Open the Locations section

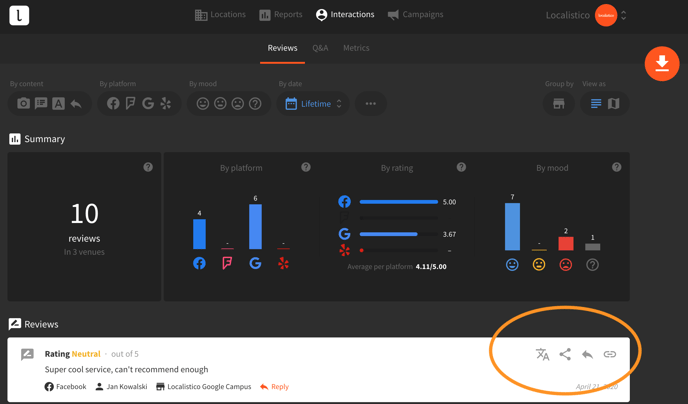(220, 15)
